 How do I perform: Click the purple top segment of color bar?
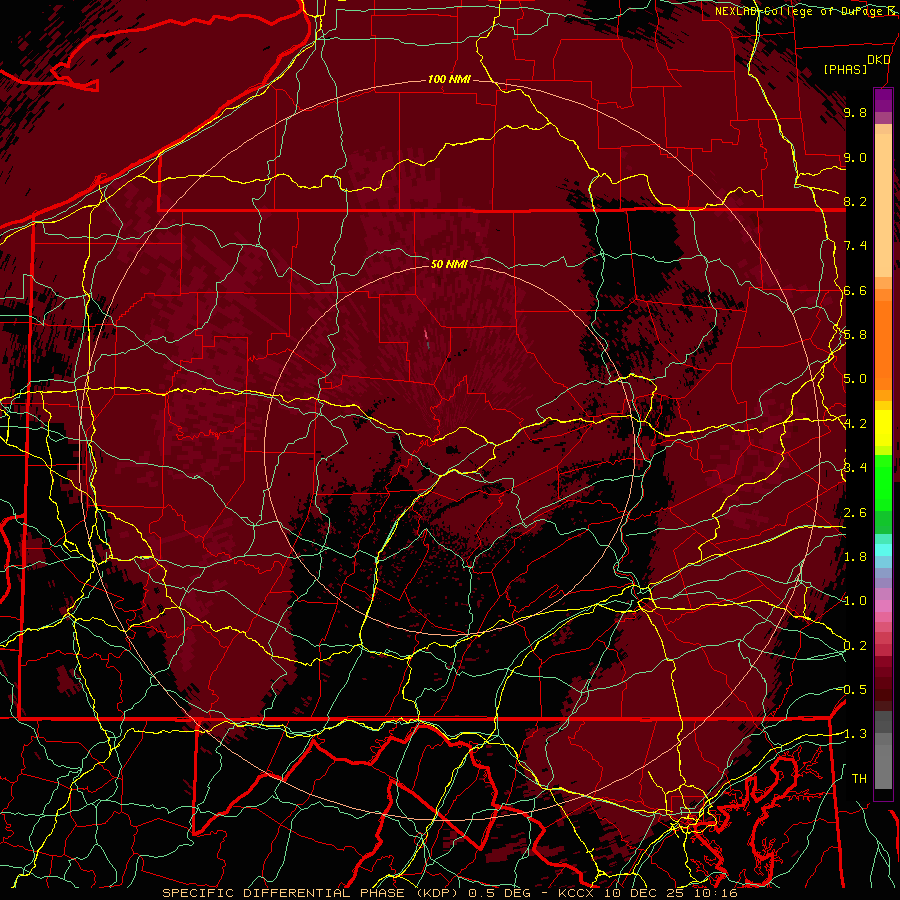[883, 100]
